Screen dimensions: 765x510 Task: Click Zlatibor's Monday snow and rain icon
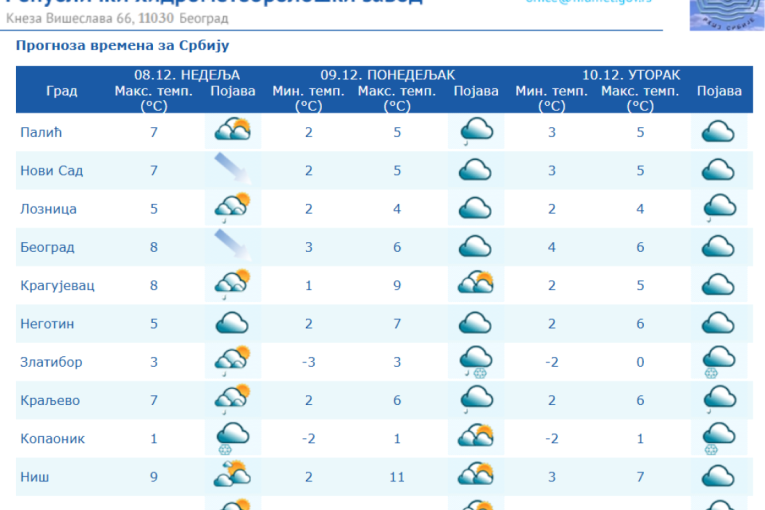[x=475, y=361]
